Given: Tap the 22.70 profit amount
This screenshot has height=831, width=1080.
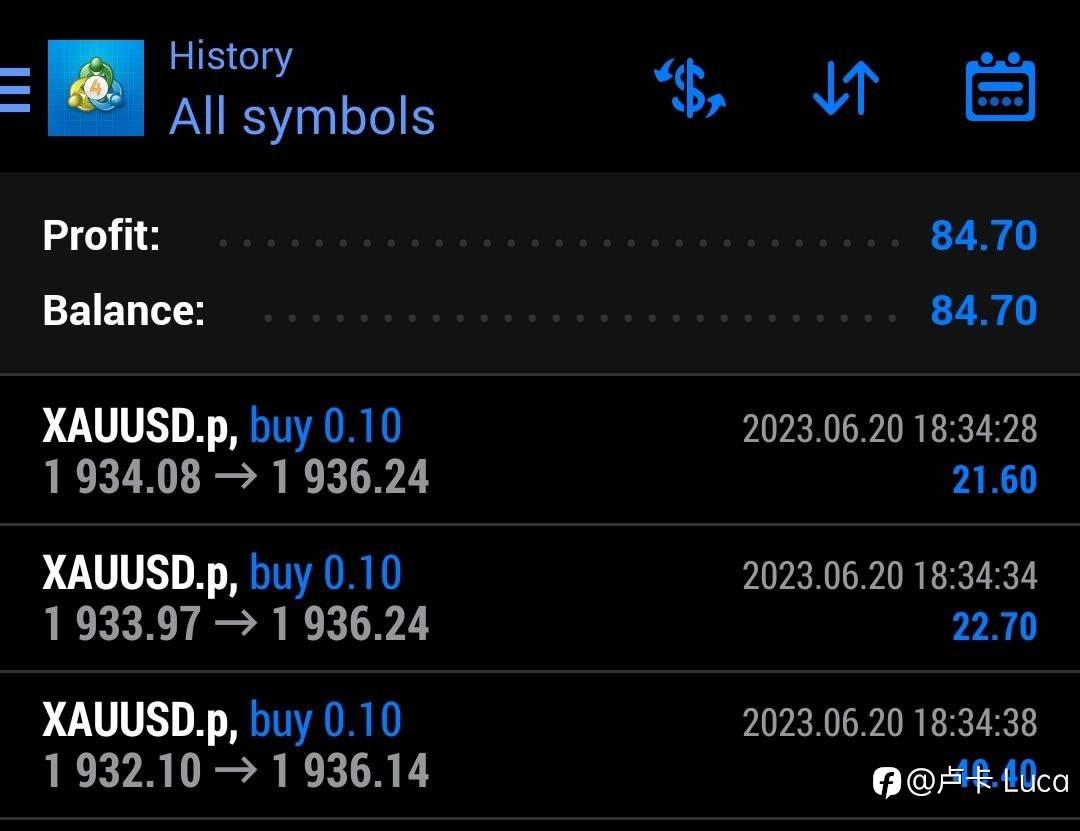Looking at the screenshot, I should point(995,627).
